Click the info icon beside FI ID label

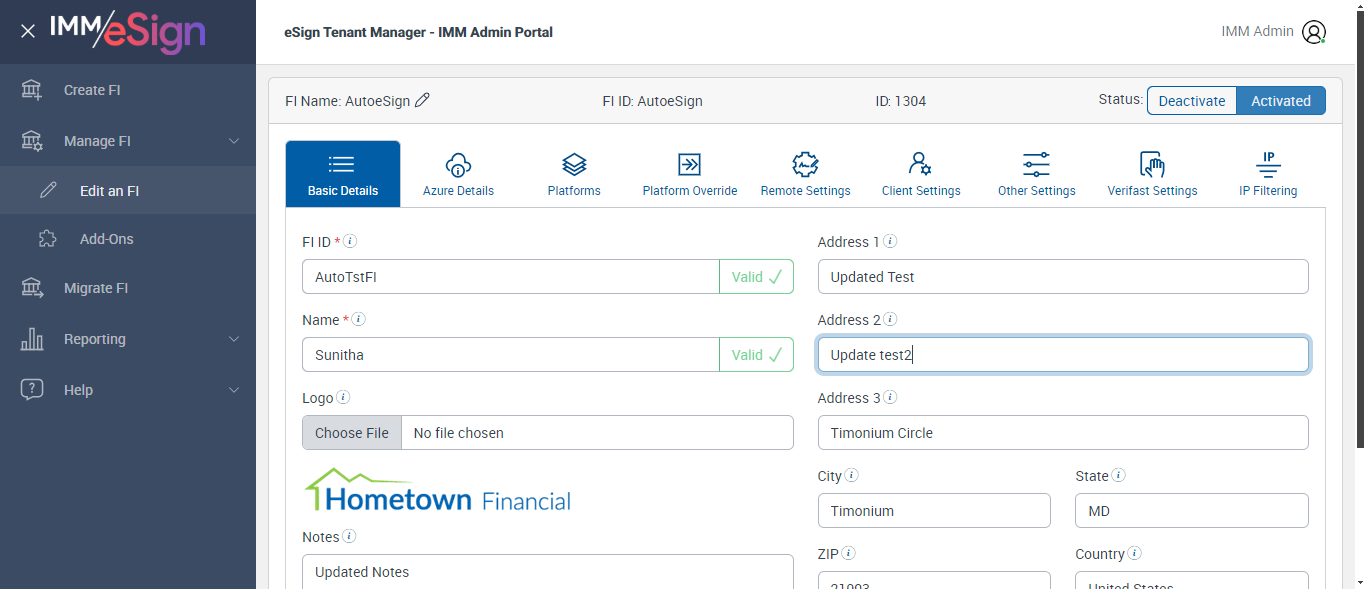pyautogui.click(x=351, y=241)
